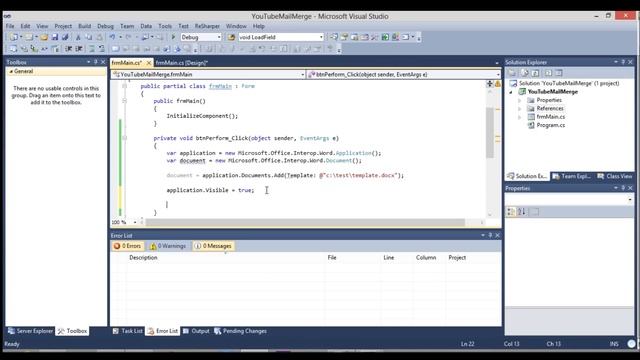Click the Redo arrow icon
The height and width of the screenshot is (360, 640).
tap(129, 37)
